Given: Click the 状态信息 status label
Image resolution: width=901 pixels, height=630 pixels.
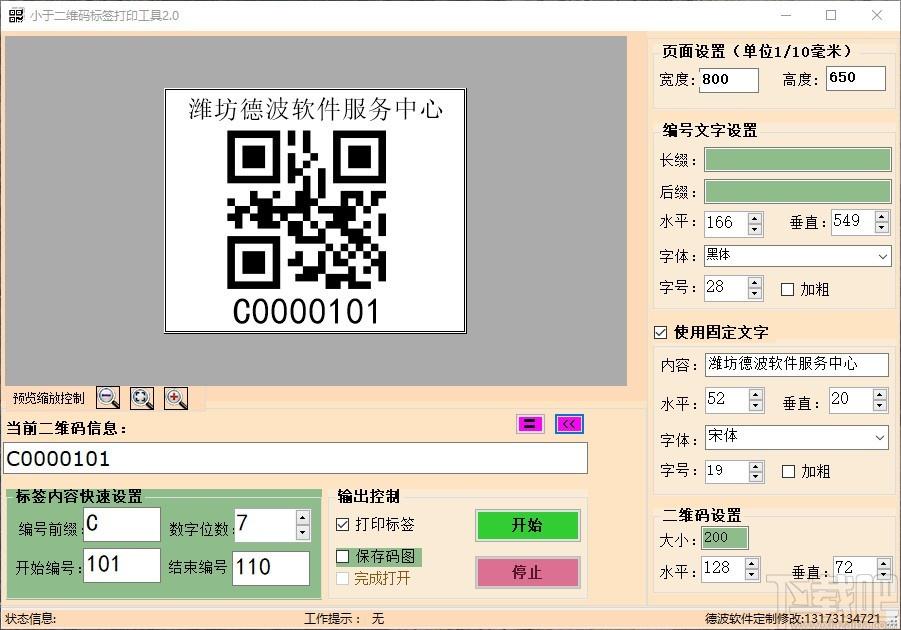Looking at the screenshot, I should (x=30, y=619).
